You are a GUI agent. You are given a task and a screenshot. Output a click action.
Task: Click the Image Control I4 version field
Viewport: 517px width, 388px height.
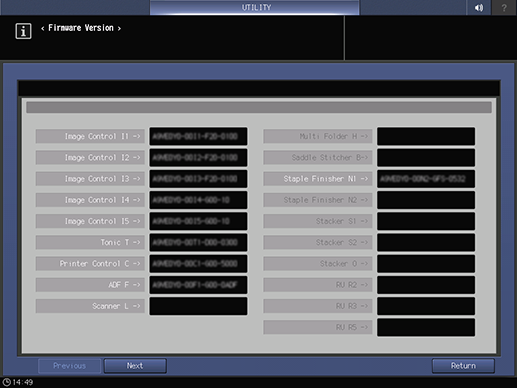(198, 200)
